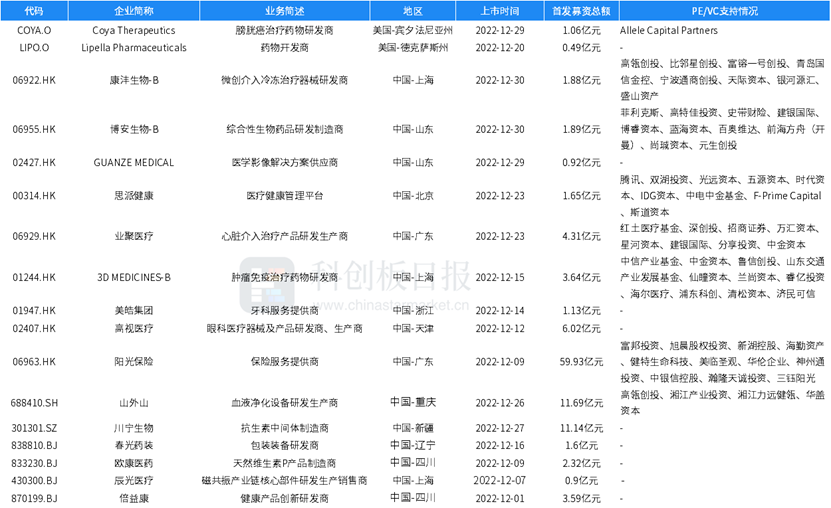
Task: Click company name 业聚医疗
Action: coord(134,236)
